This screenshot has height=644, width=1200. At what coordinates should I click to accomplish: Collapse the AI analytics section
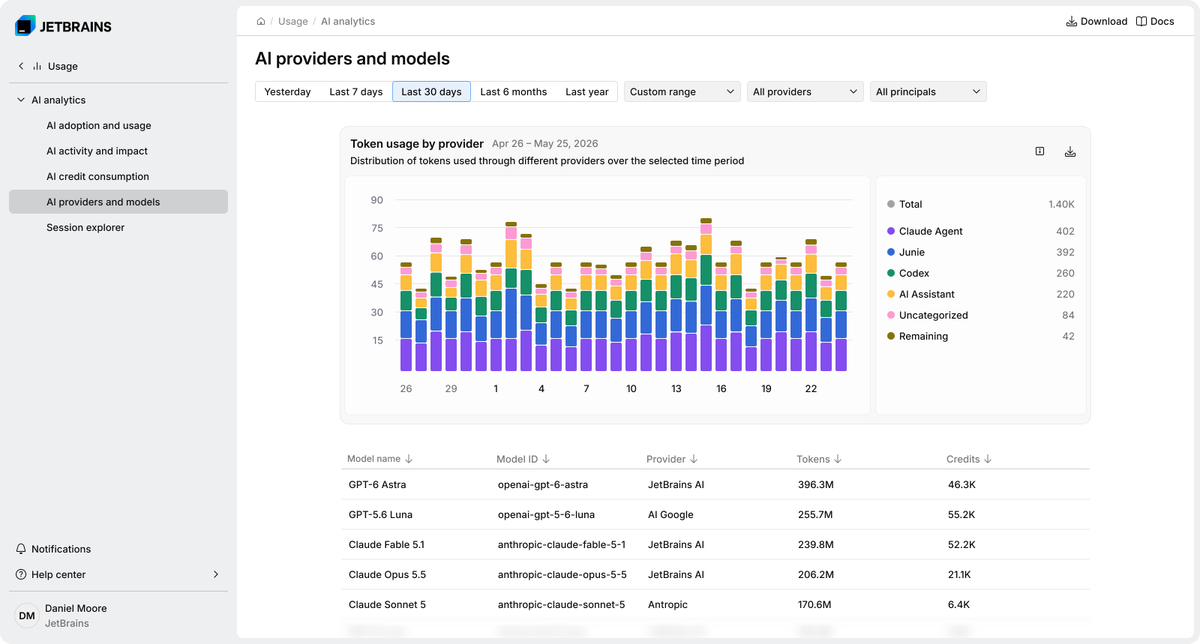21,100
